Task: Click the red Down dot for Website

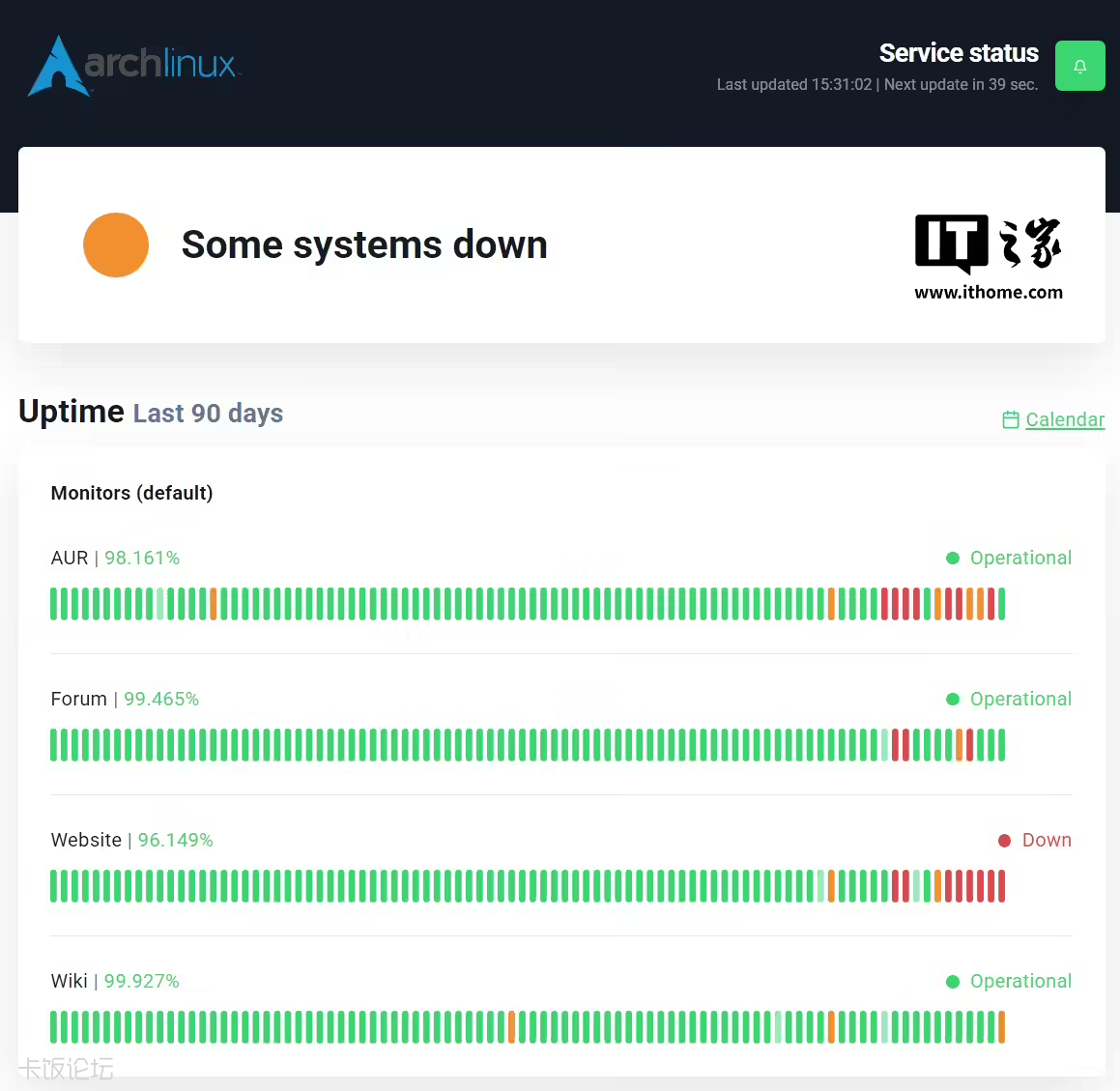Action: pos(1004,841)
